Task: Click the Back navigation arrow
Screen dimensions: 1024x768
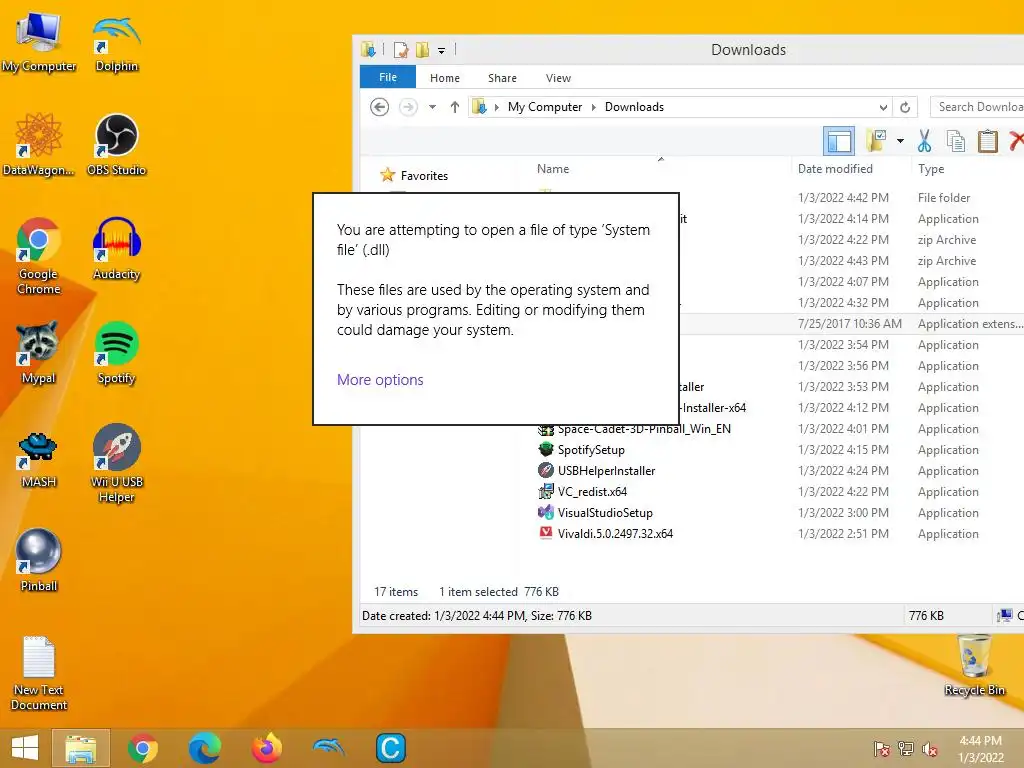Action: 379,106
